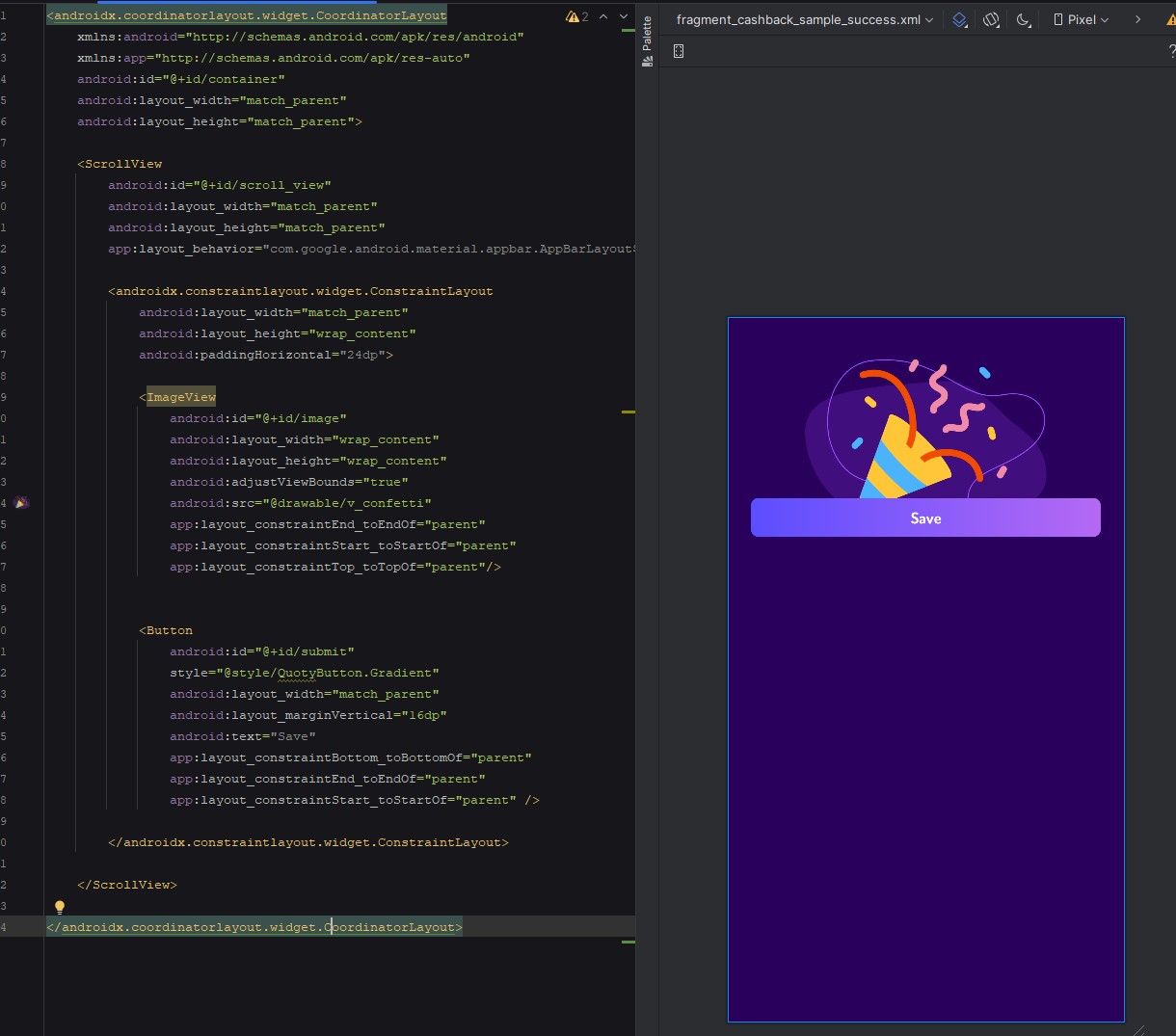Screen dimensions: 1176x1036
Task: Open the Pixel device dropdown
Action: pyautogui.click(x=1081, y=19)
